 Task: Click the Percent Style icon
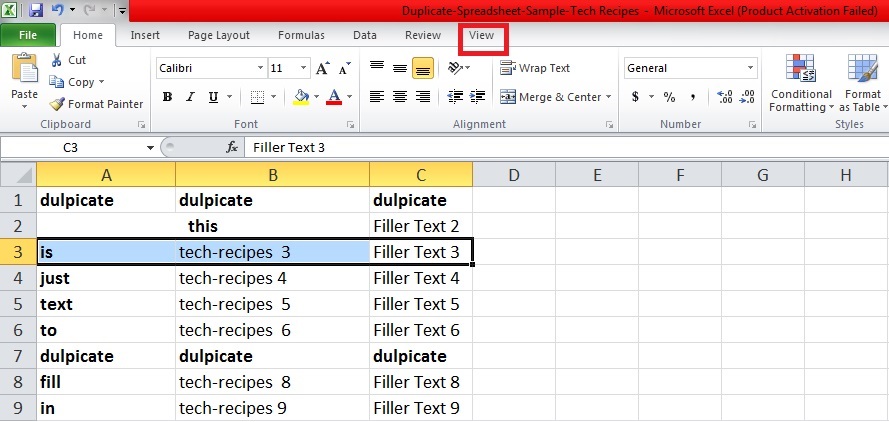click(669, 97)
